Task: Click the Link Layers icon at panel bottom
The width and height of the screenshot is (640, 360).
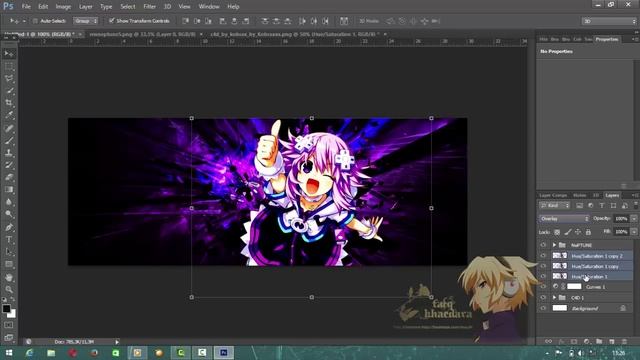Action: (x=549, y=341)
